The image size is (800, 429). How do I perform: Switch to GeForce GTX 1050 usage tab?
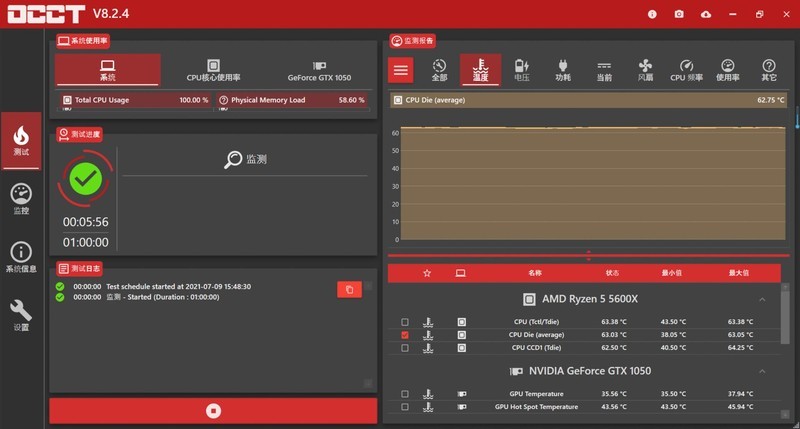(319, 70)
